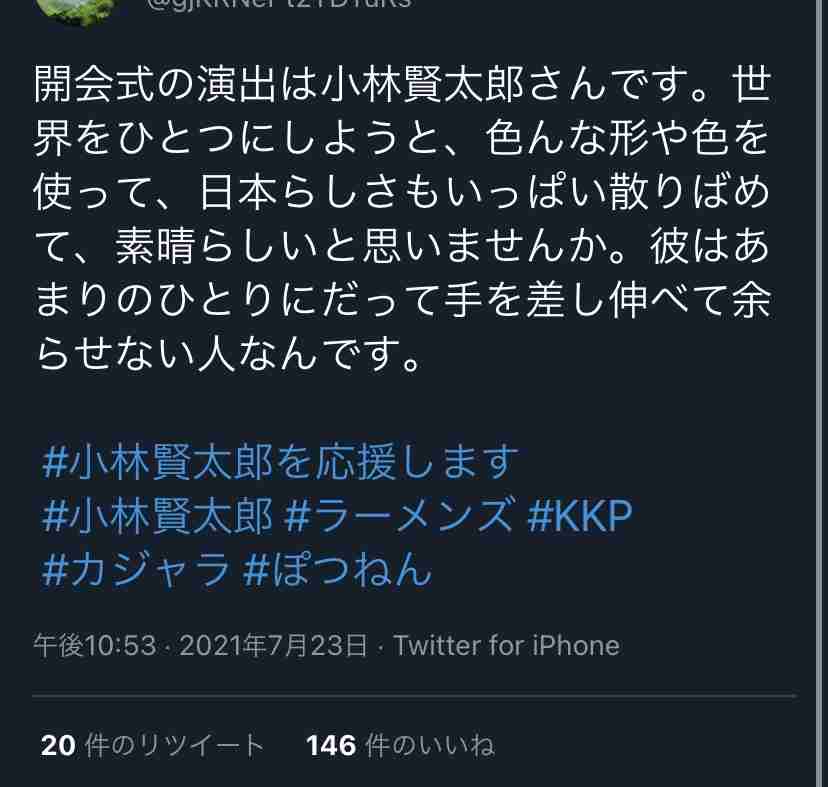The height and width of the screenshot is (787, 828).
Task: Click the tweet's first line starting 開会式の演出は
Action: pyautogui.click(x=403, y=85)
